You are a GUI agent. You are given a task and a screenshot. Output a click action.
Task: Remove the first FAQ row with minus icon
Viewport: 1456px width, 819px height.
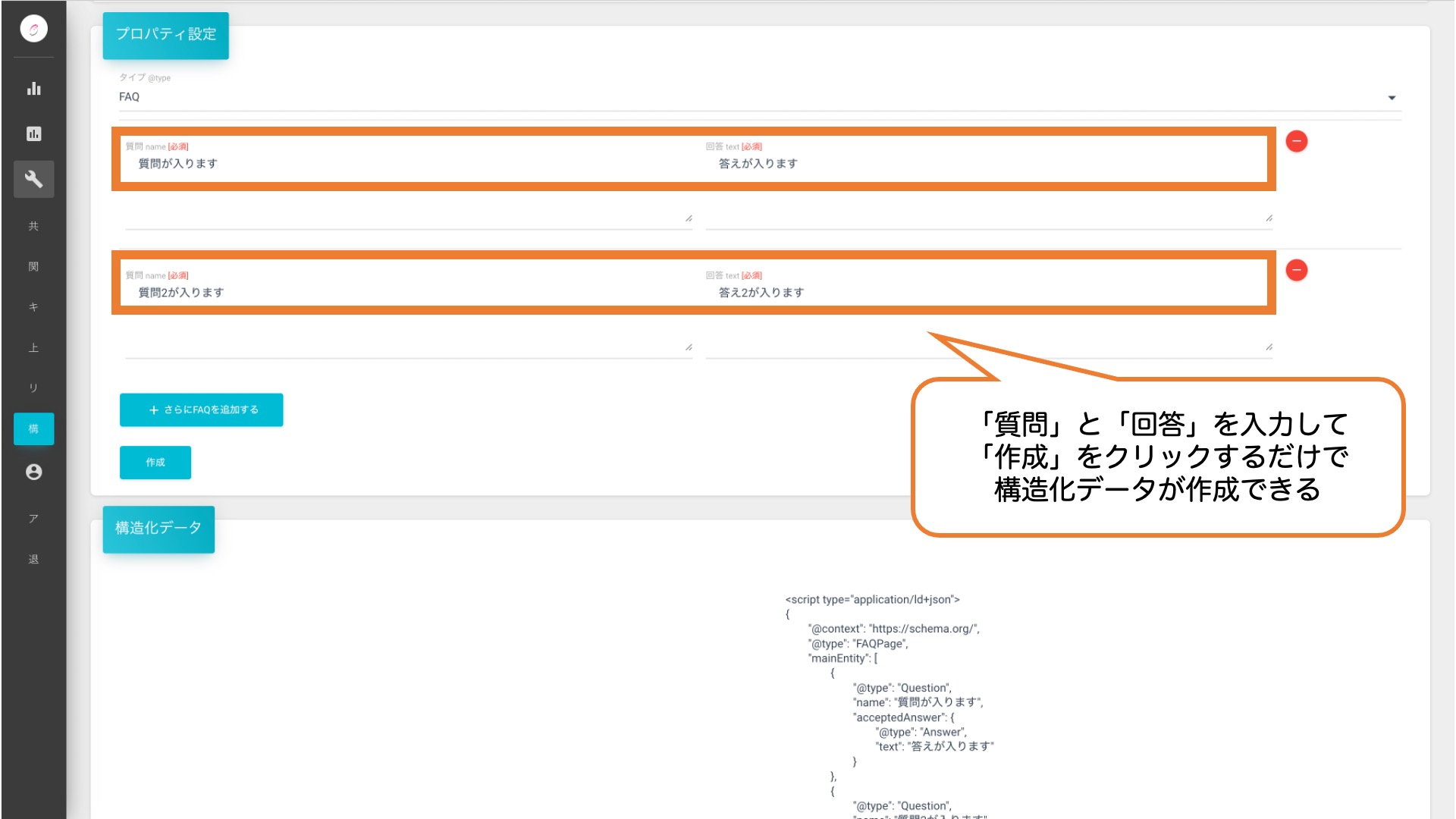point(1297,141)
